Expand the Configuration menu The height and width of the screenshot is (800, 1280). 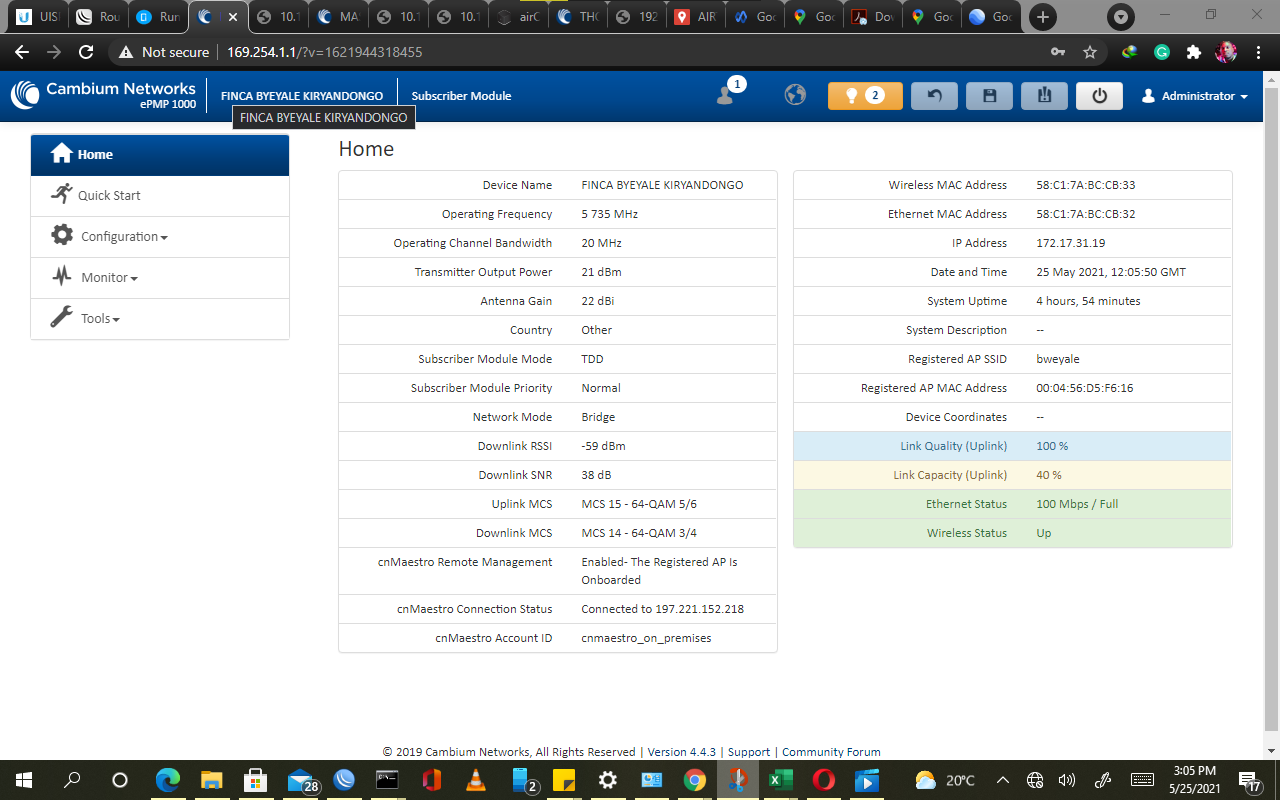pyautogui.click(x=123, y=237)
